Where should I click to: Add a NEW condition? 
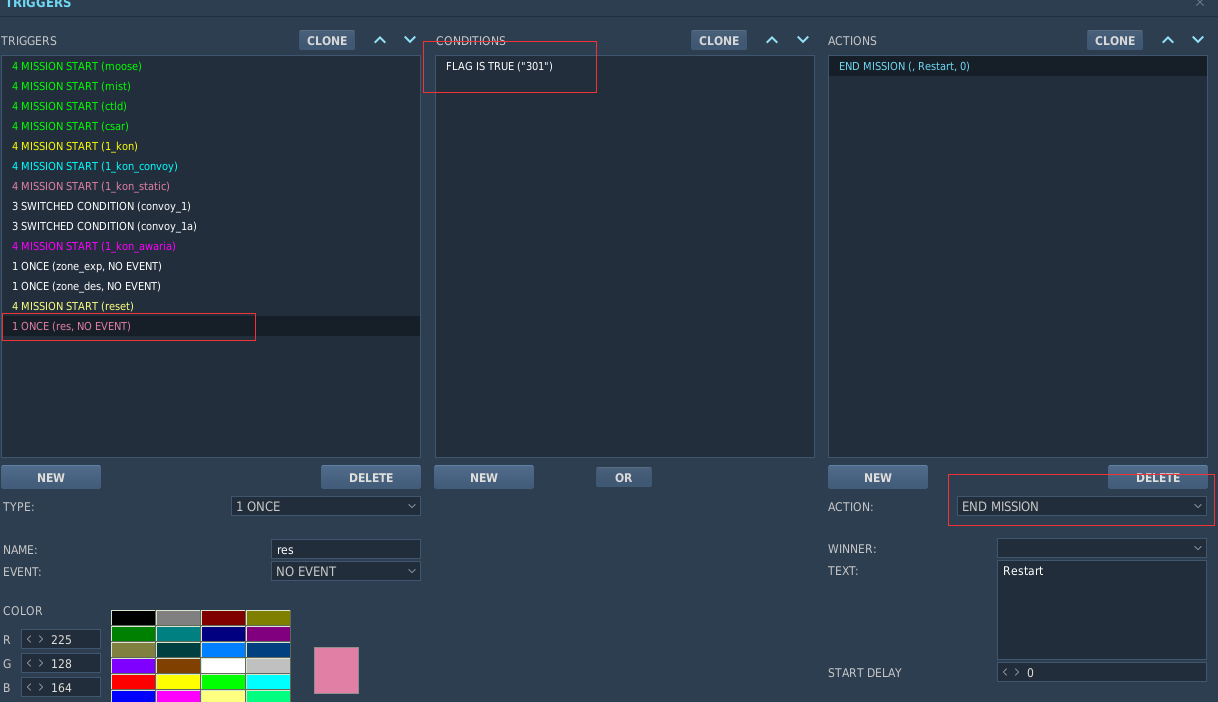484,478
